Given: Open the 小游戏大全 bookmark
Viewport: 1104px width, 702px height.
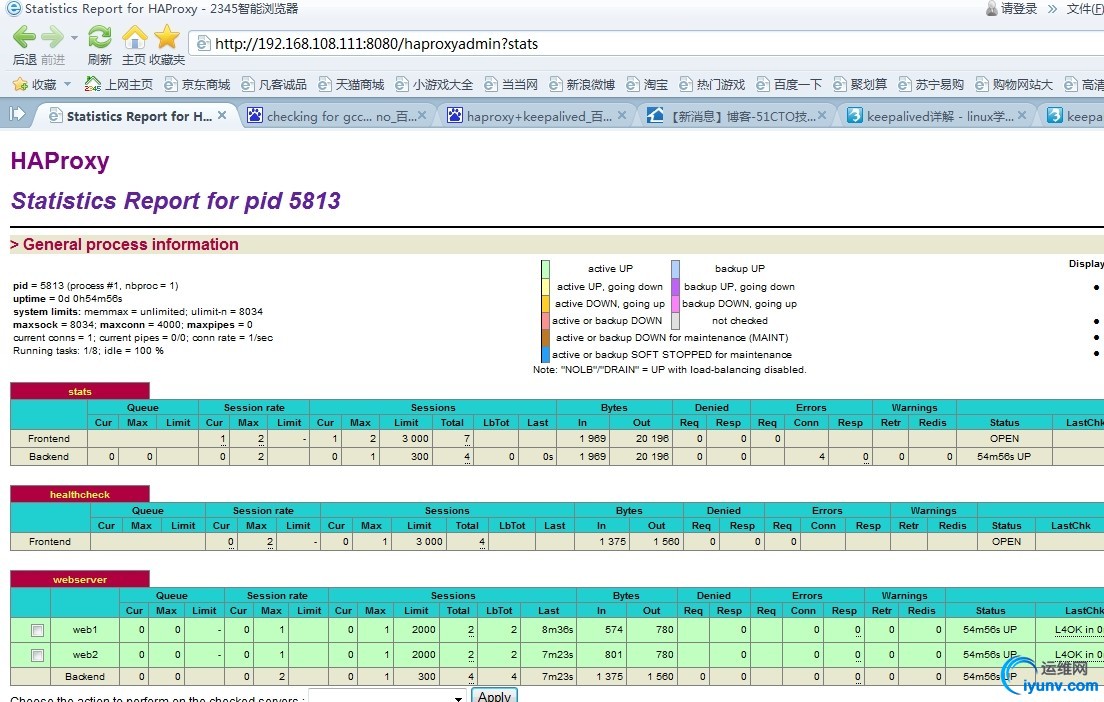Looking at the screenshot, I should [x=434, y=84].
